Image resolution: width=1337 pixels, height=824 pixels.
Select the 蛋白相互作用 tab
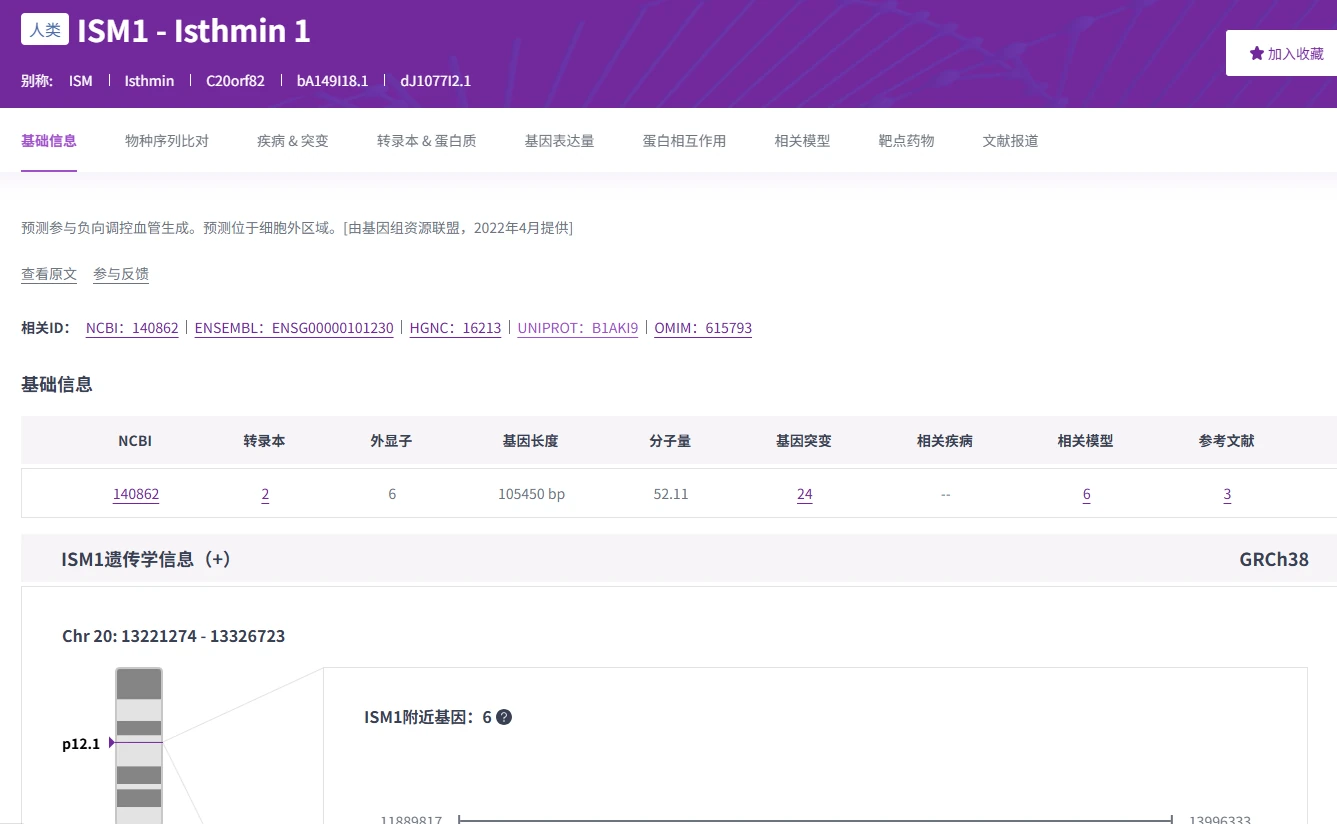click(684, 141)
